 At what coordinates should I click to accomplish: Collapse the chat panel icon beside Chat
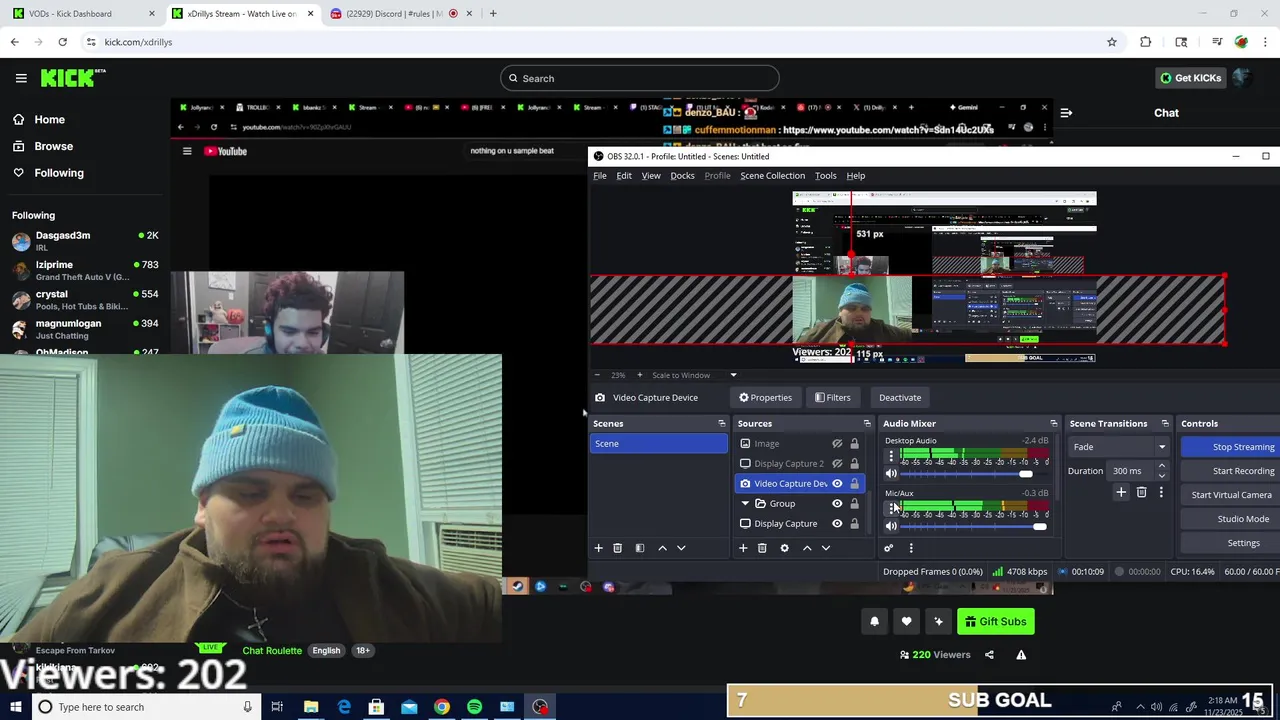click(1066, 113)
